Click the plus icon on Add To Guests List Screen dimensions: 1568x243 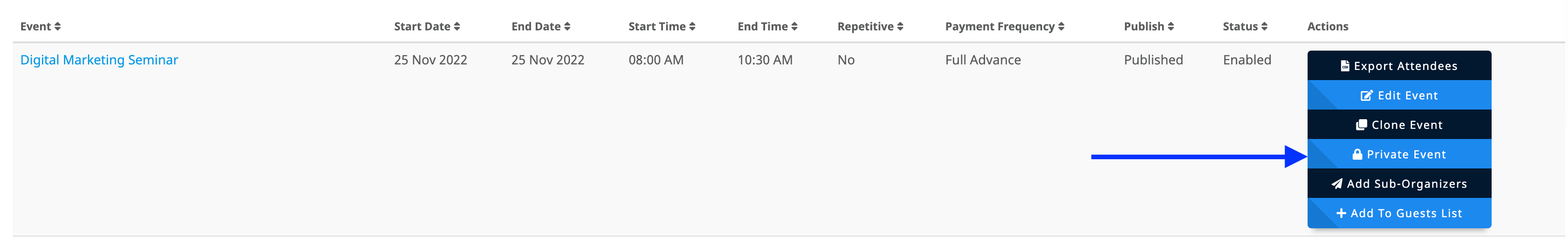[x=1341, y=214]
